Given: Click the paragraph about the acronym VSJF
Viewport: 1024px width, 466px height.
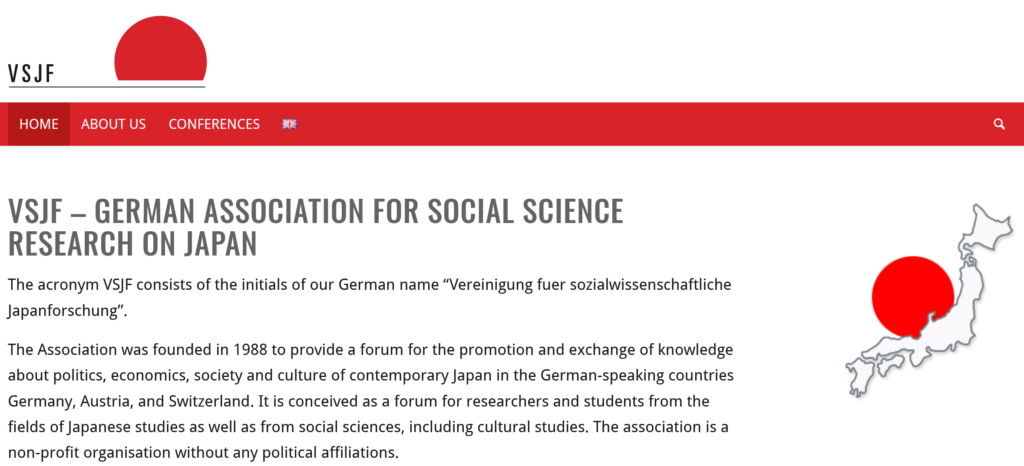Looking at the screenshot, I should (370, 298).
